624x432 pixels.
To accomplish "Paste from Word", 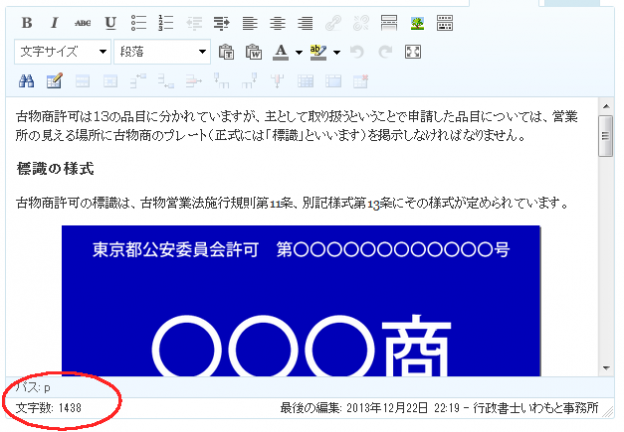I will (254, 52).
